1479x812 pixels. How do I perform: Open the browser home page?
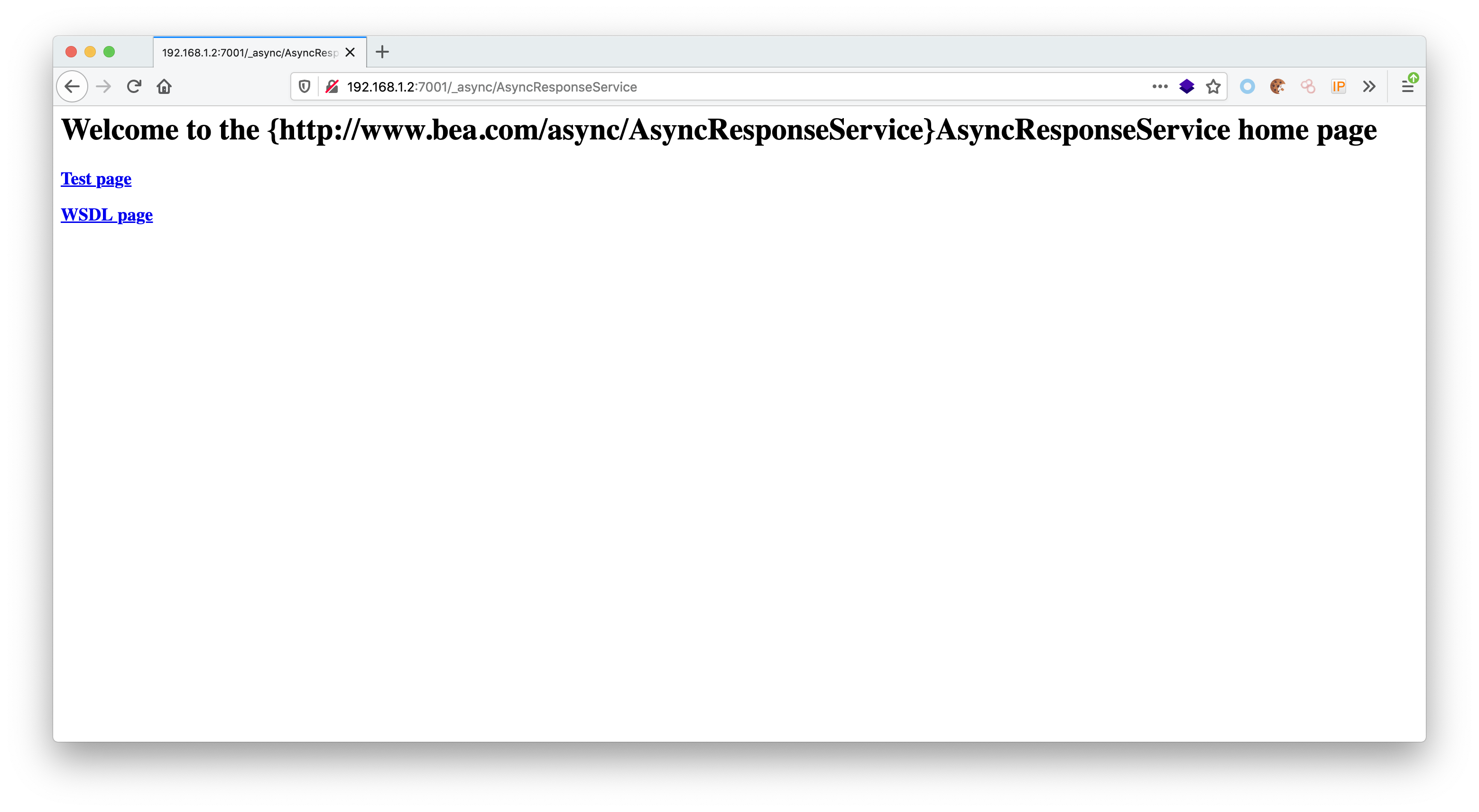(x=164, y=87)
